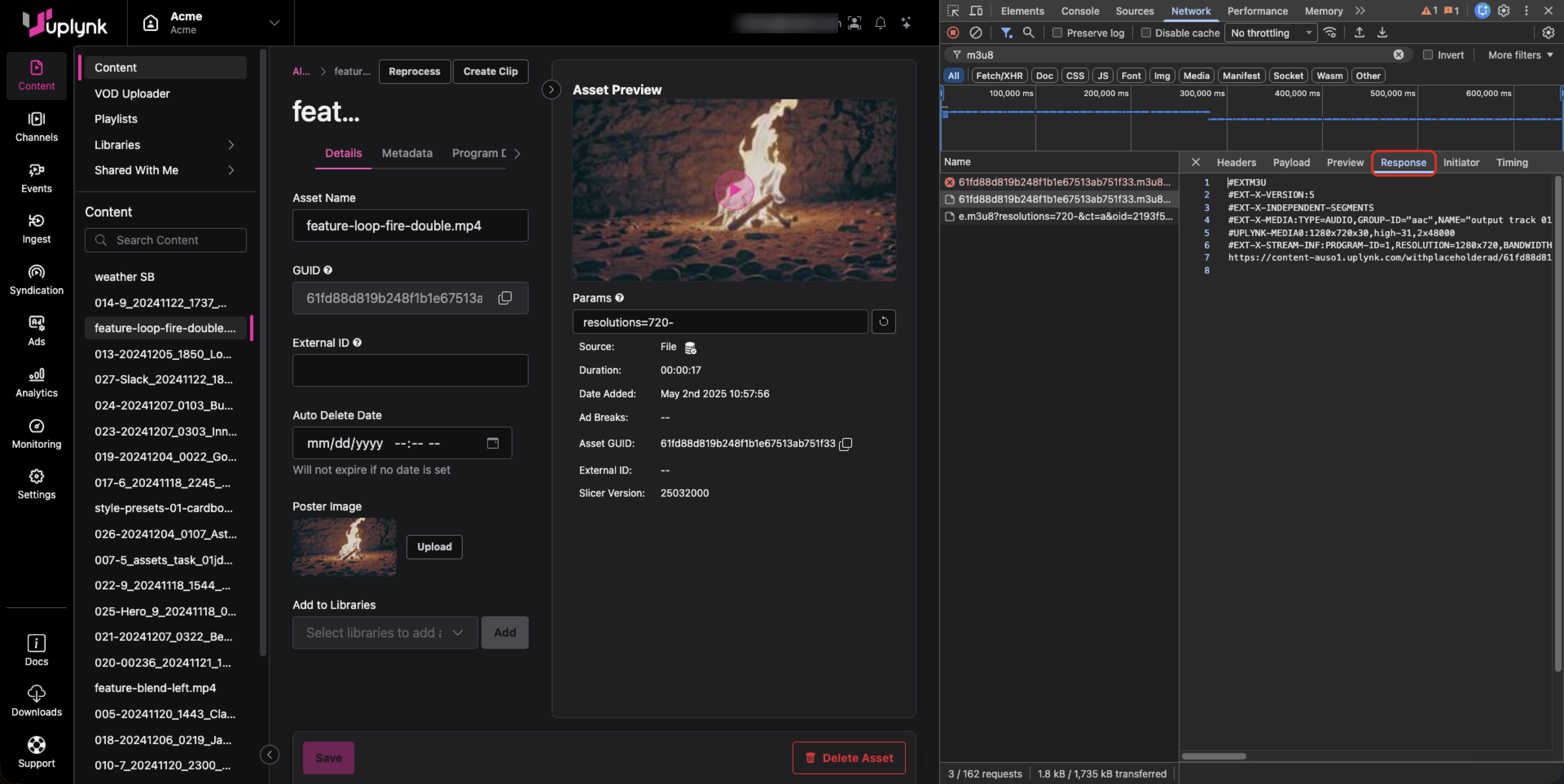Enable the Preserve log checkbox

pyautogui.click(x=1057, y=33)
